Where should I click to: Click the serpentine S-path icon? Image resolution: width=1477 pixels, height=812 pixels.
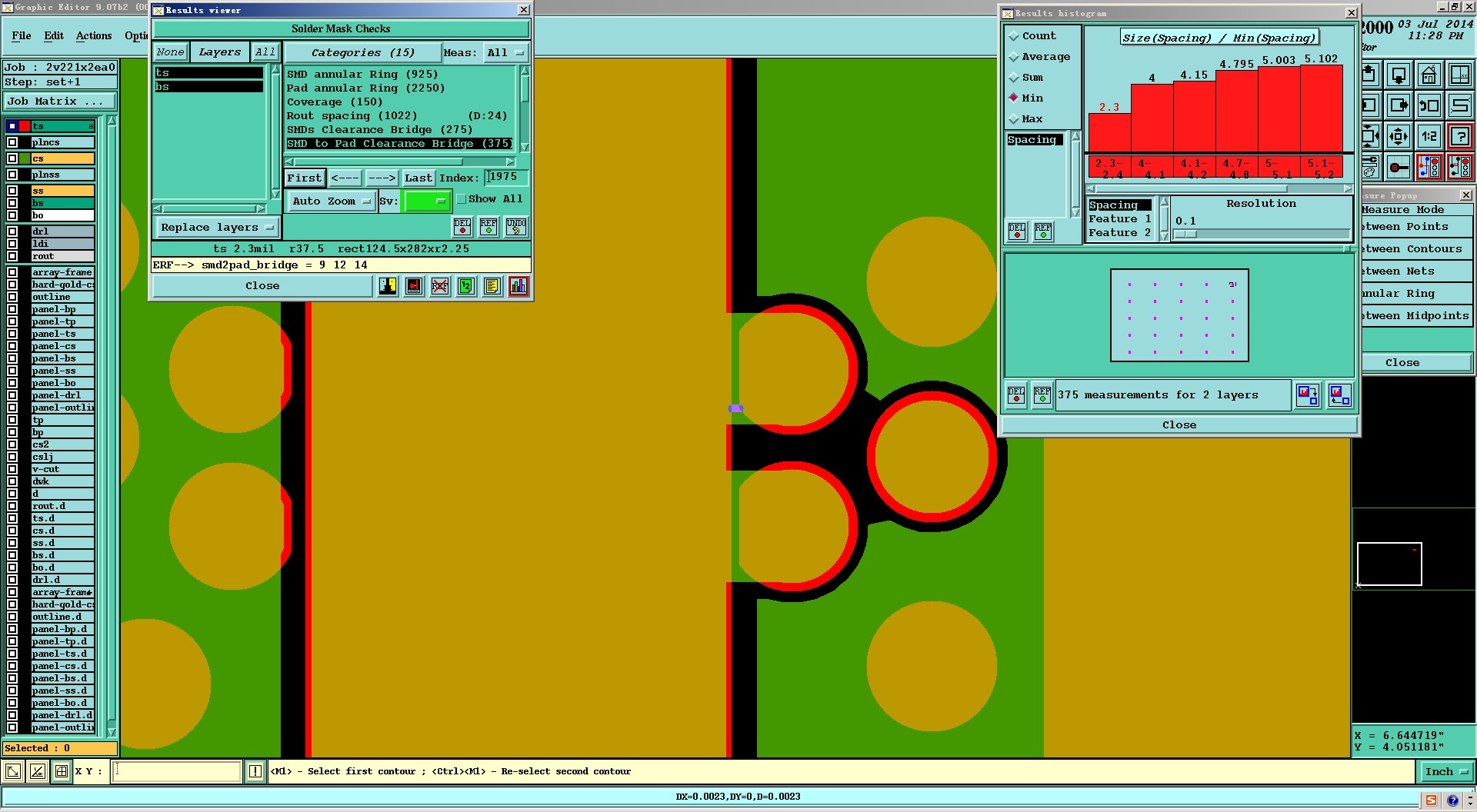1459,106
